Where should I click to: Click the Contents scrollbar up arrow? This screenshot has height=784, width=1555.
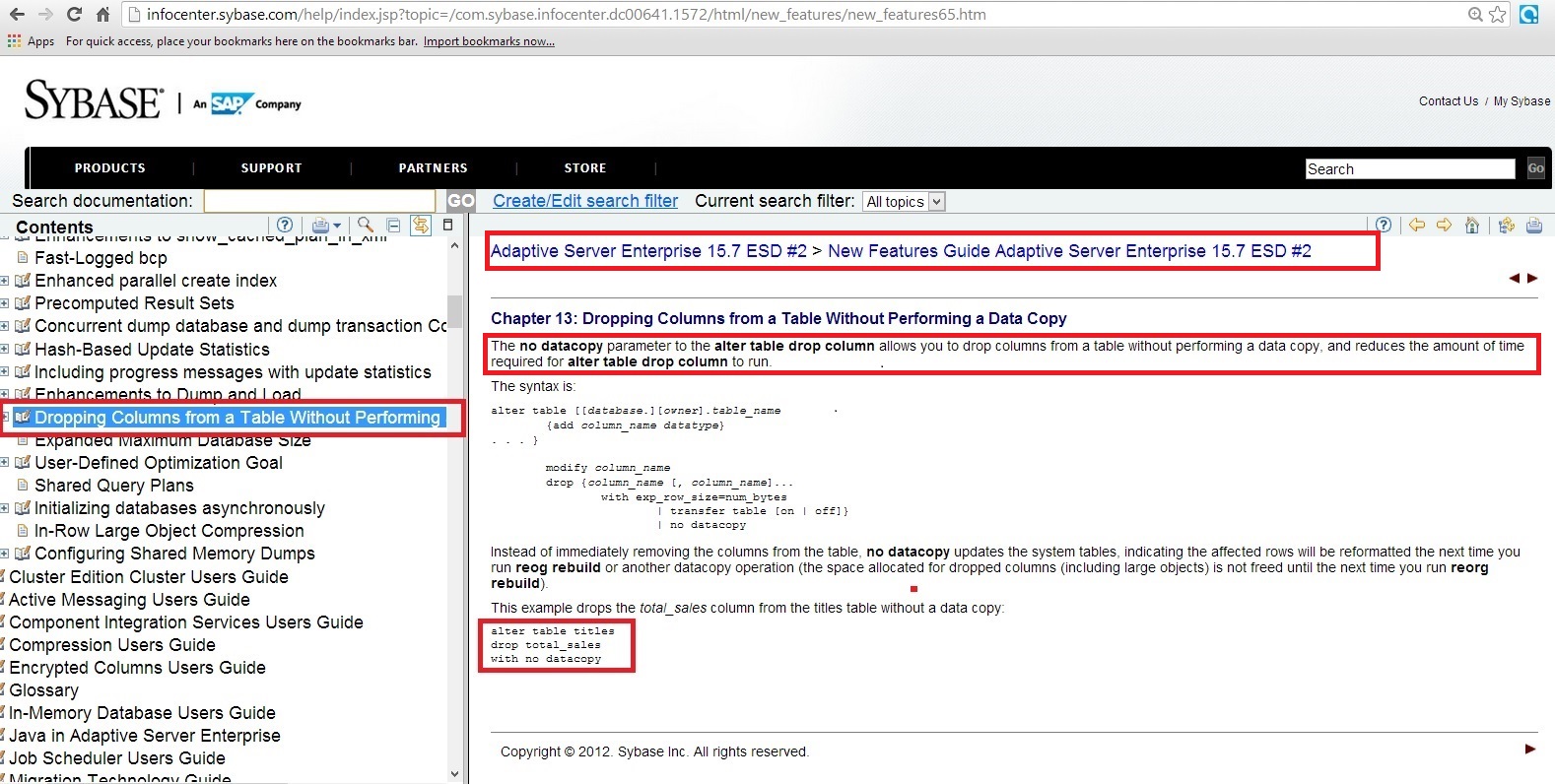pos(454,245)
